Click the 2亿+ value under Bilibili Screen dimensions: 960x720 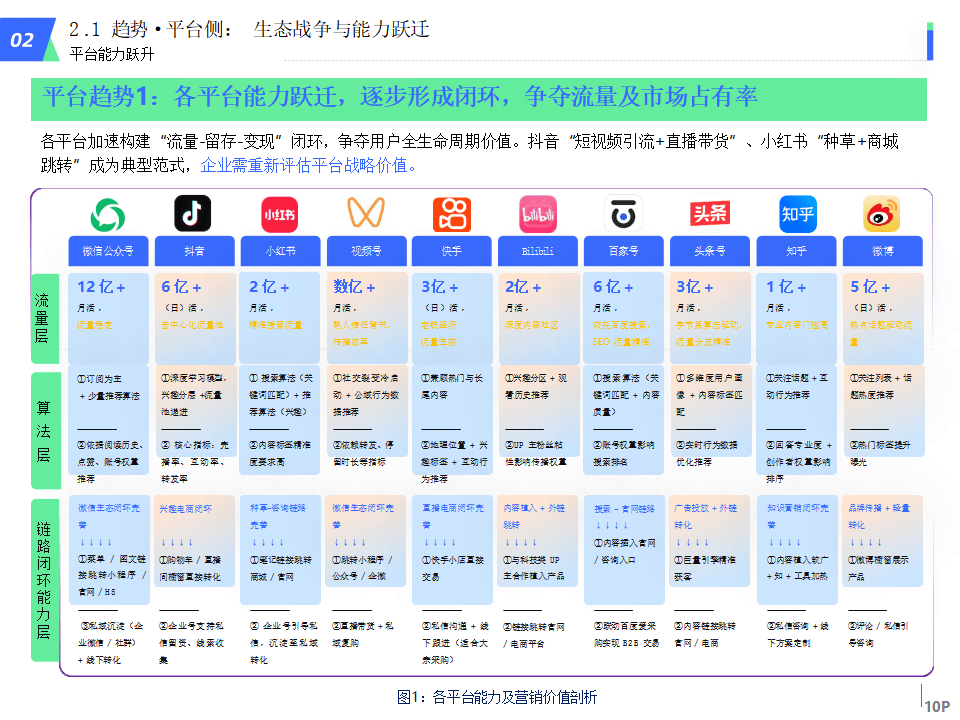coord(523,287)
